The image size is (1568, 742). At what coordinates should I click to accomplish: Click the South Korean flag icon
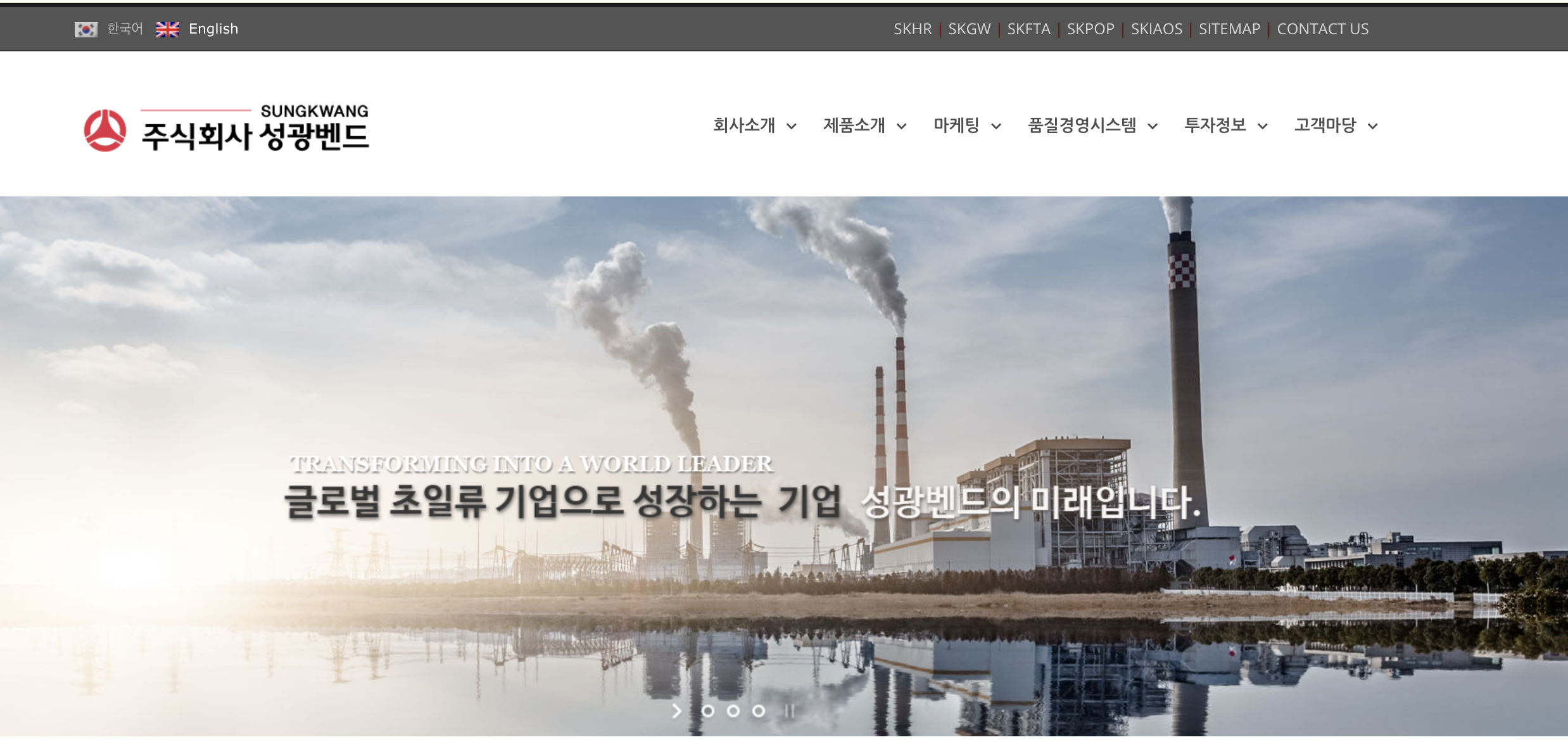[x=86, y=29]
